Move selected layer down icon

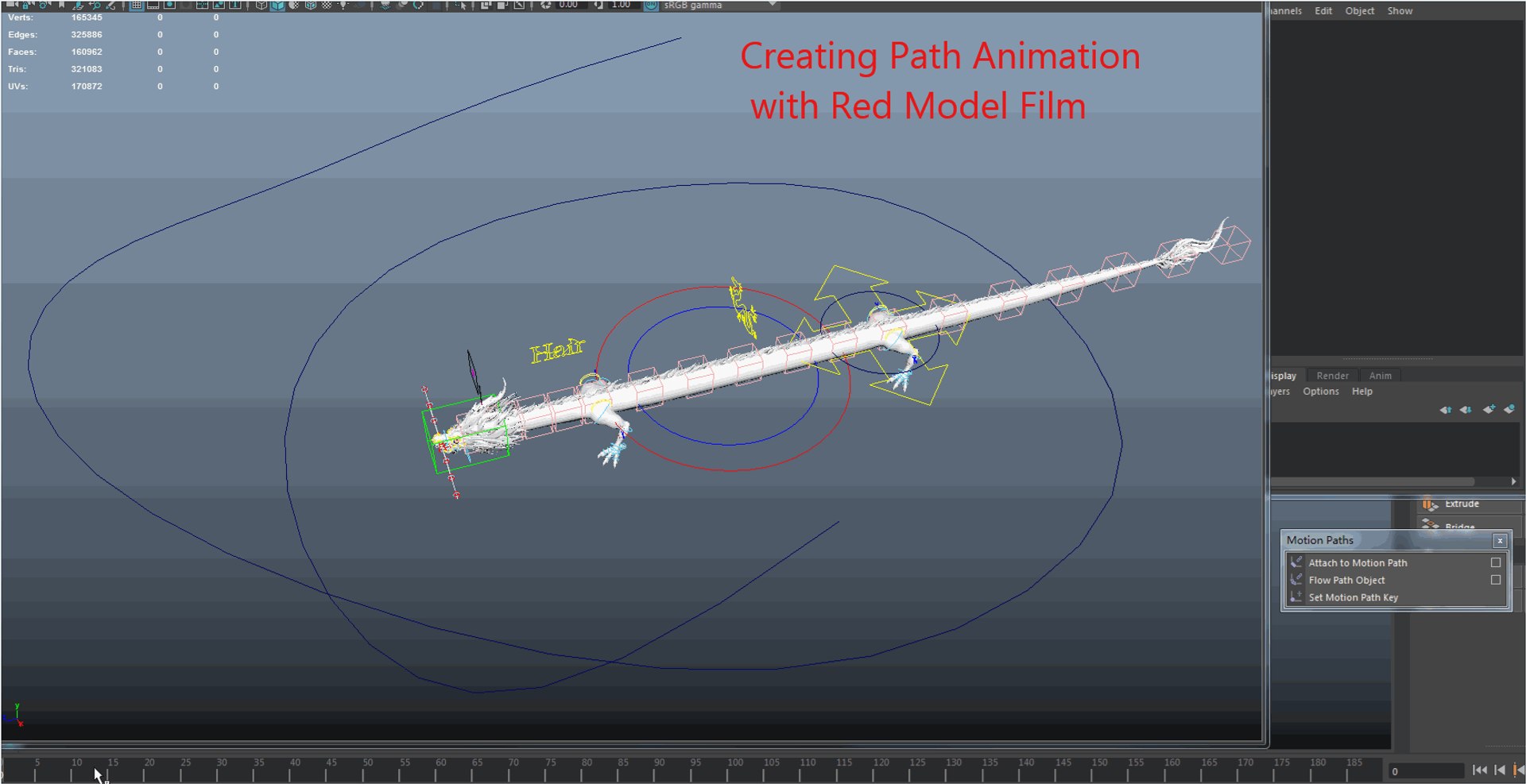point(1466,410)
